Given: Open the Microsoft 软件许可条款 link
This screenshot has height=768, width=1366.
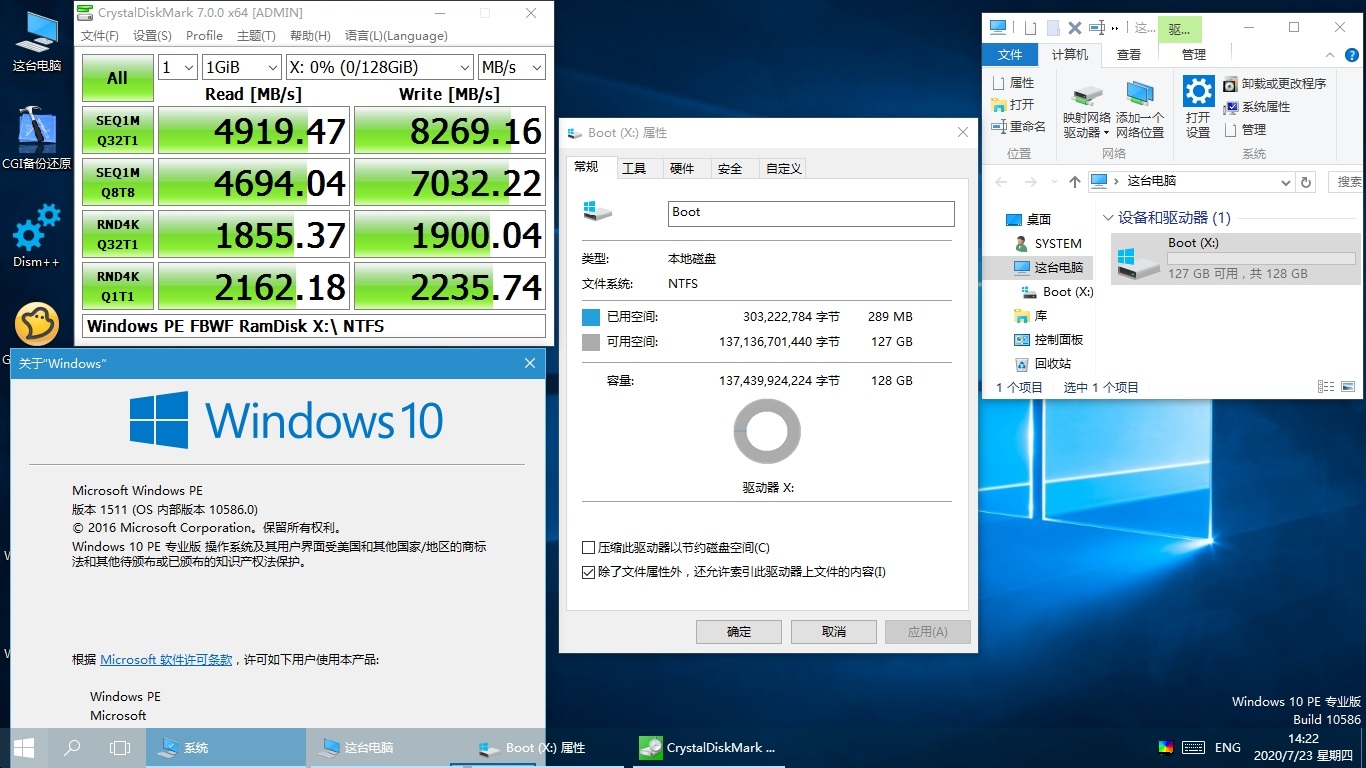Looking at the screenshot, I should (166, 660).
